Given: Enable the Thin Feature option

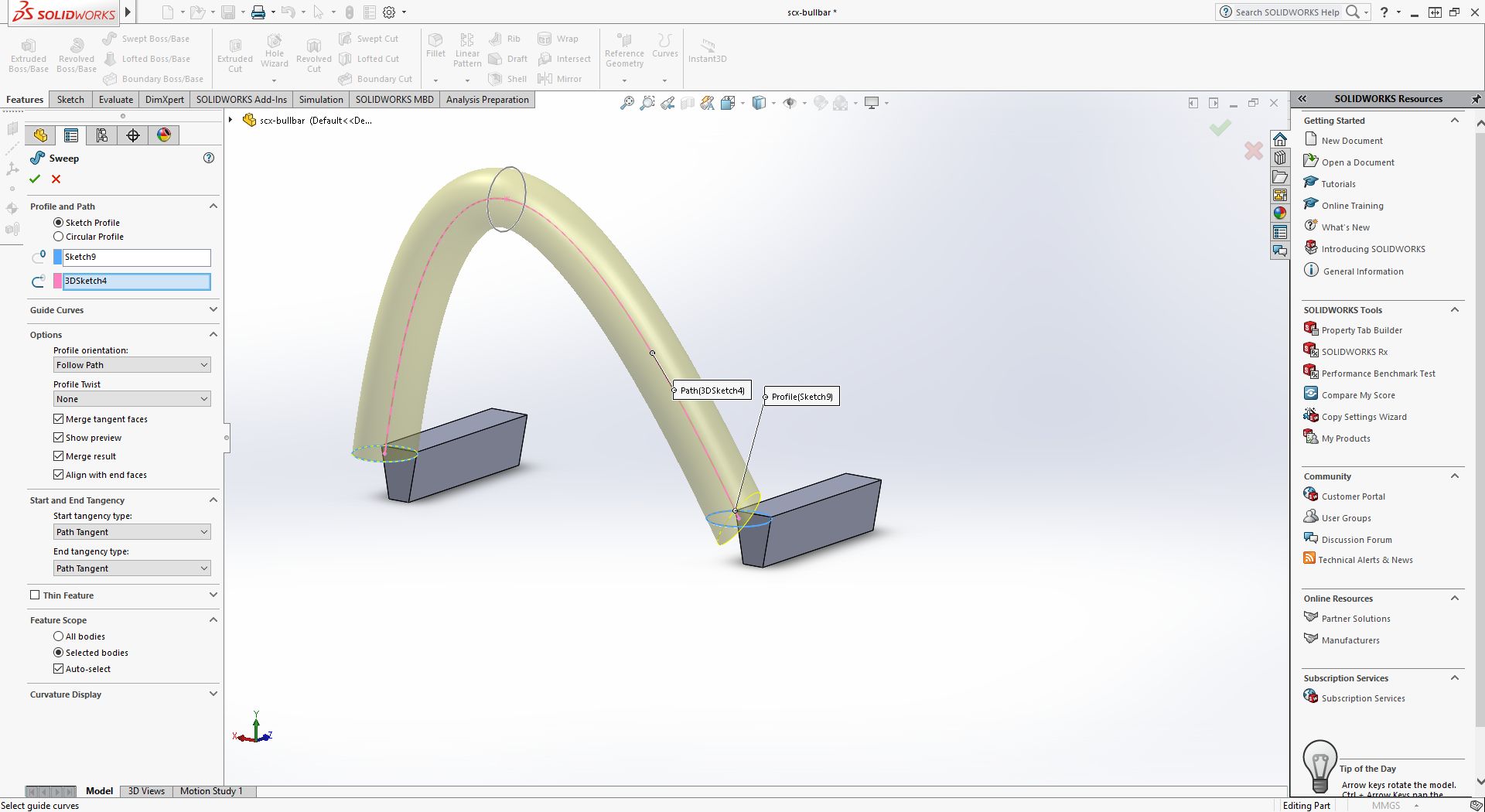Looking at the screenshot, I should (x=35, y=595).
